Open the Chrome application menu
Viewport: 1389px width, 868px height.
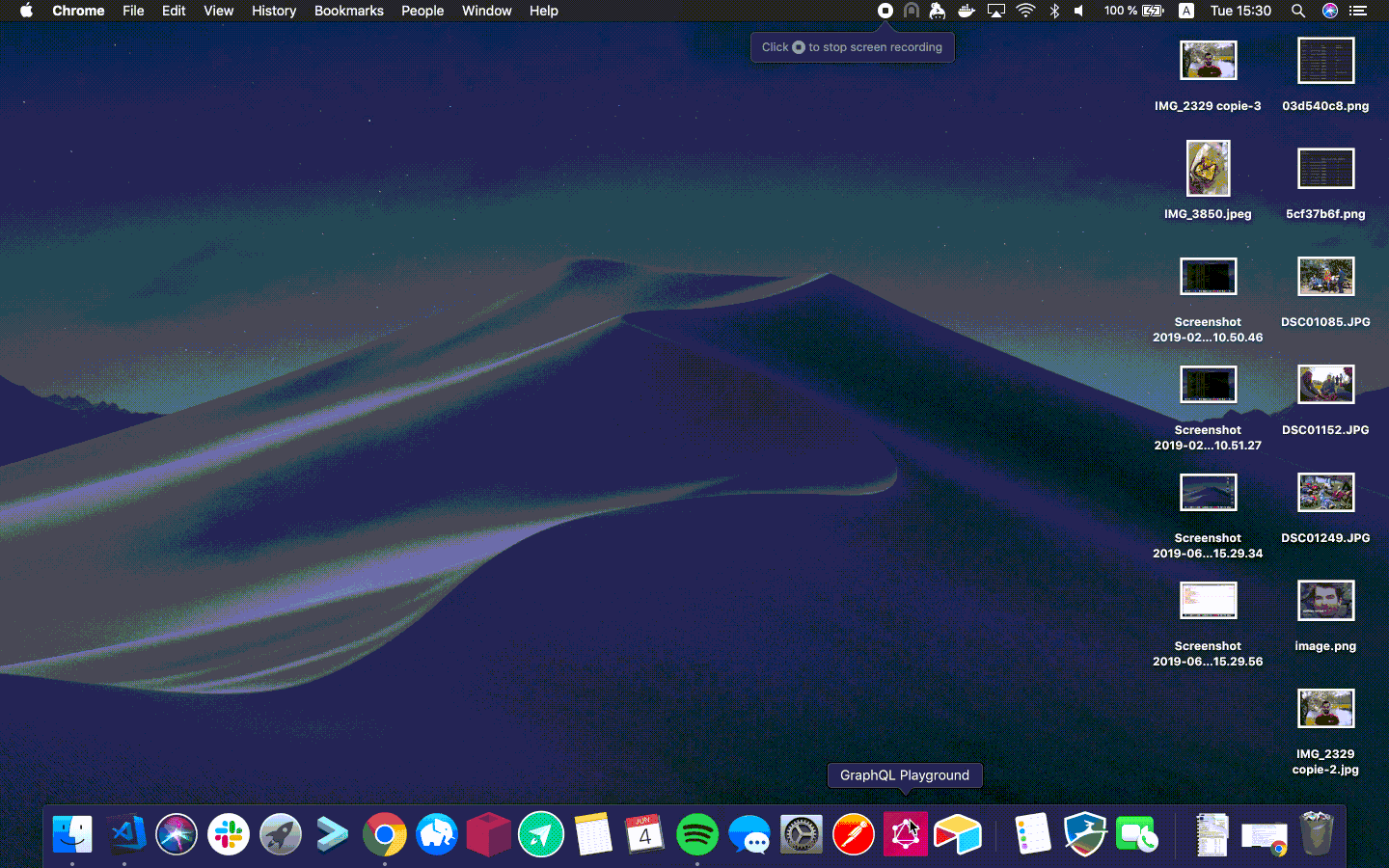(78, 11)
